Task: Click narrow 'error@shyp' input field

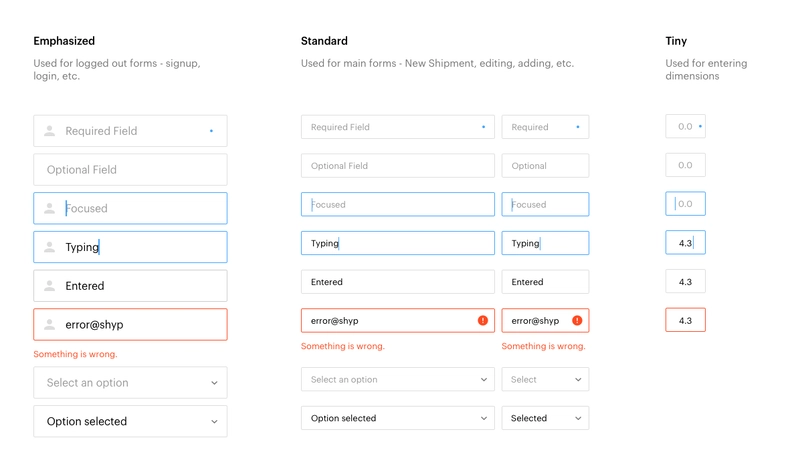Action: click(x=545, y=320)
